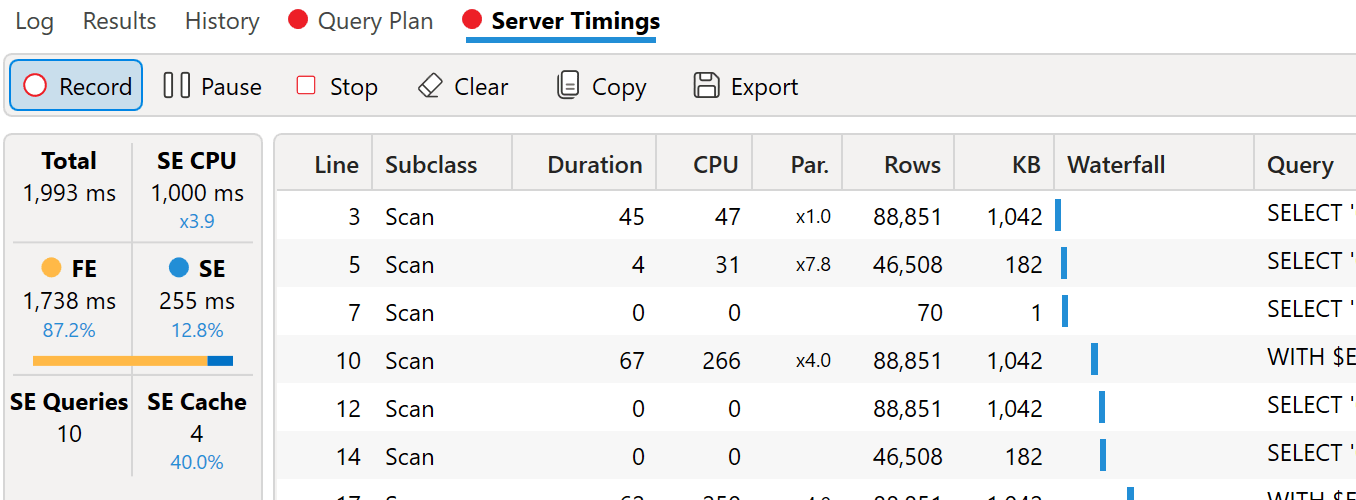Switch to the Results tab
Screen dimensions: 1356x500
pos(120,21)
